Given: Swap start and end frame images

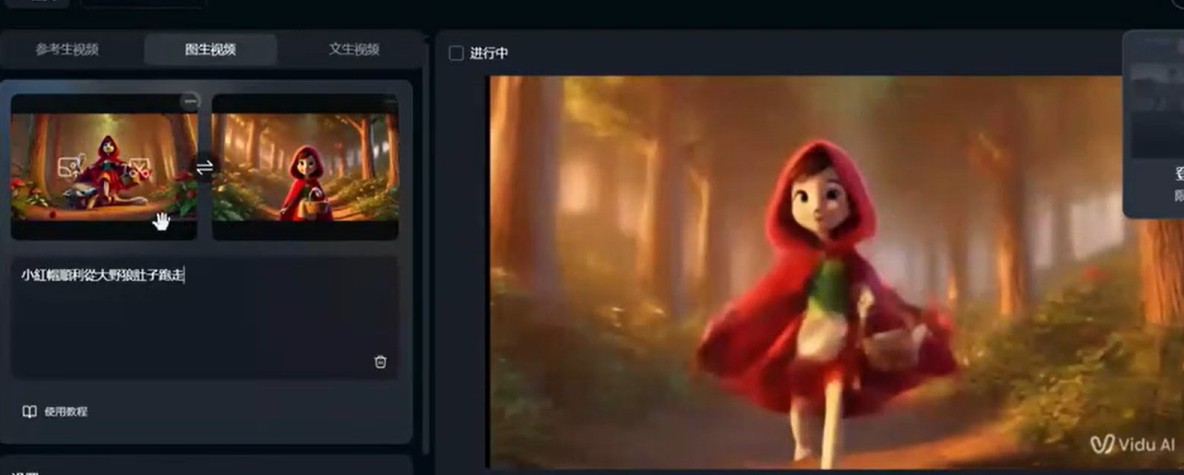Looking at the screenshot, I should click(x=205, y=168).
